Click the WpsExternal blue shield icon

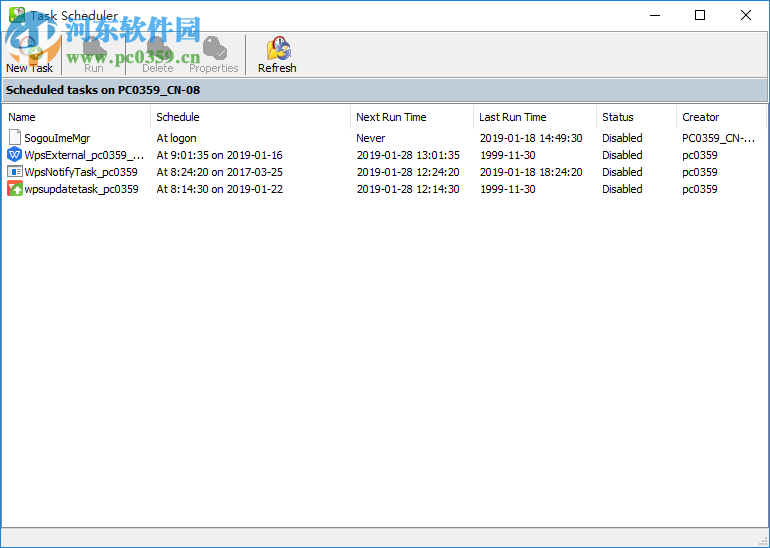tap(15, 155)
